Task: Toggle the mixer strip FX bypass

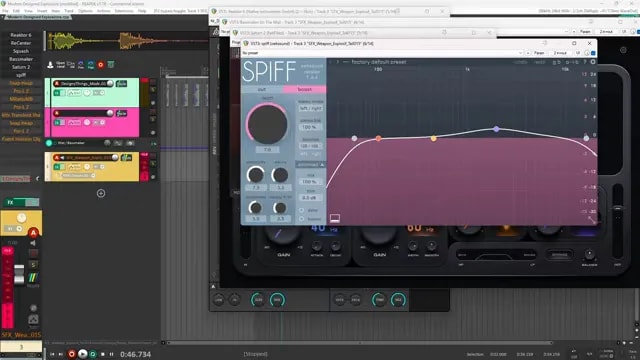Action: click(32, 202)
